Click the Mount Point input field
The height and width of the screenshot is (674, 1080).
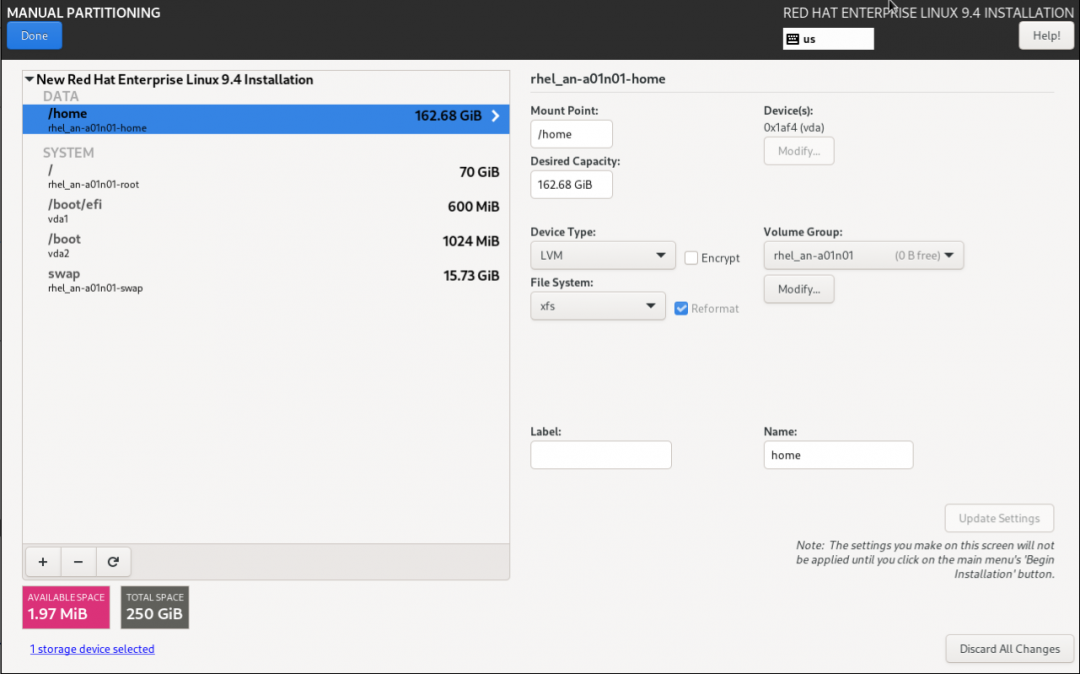pos(571,134)
